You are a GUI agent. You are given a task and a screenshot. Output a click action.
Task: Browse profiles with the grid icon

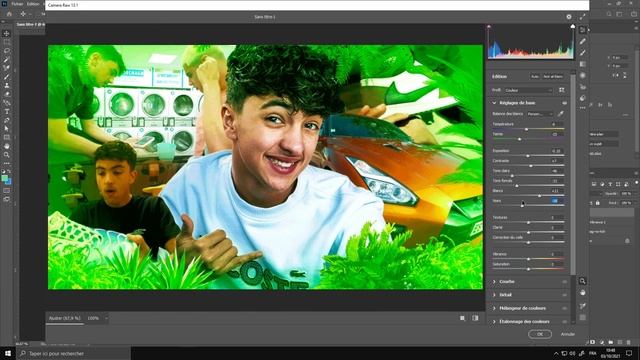[x=562, y=90]
